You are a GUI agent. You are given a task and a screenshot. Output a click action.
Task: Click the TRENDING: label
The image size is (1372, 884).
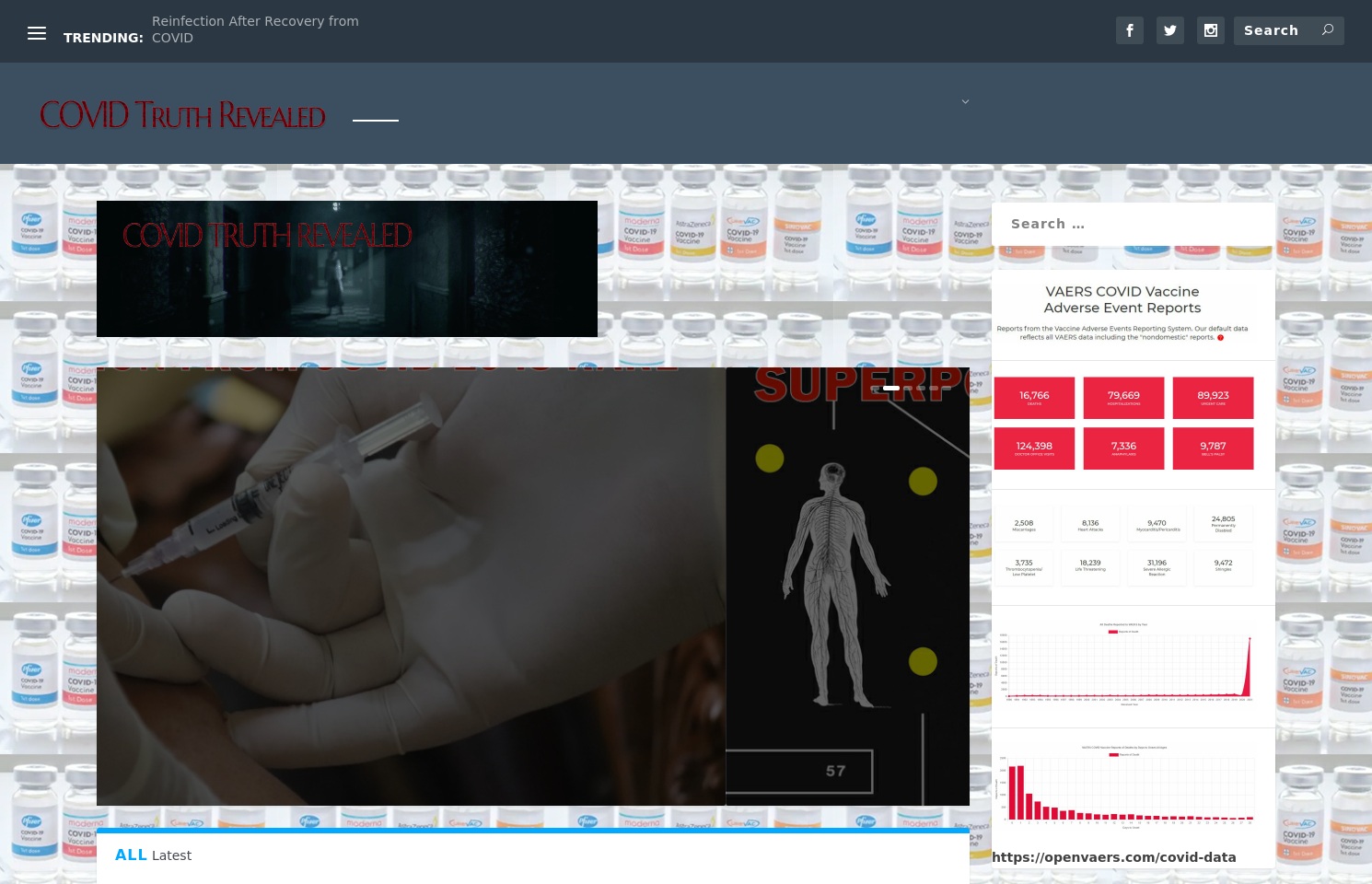pos(103,38)
